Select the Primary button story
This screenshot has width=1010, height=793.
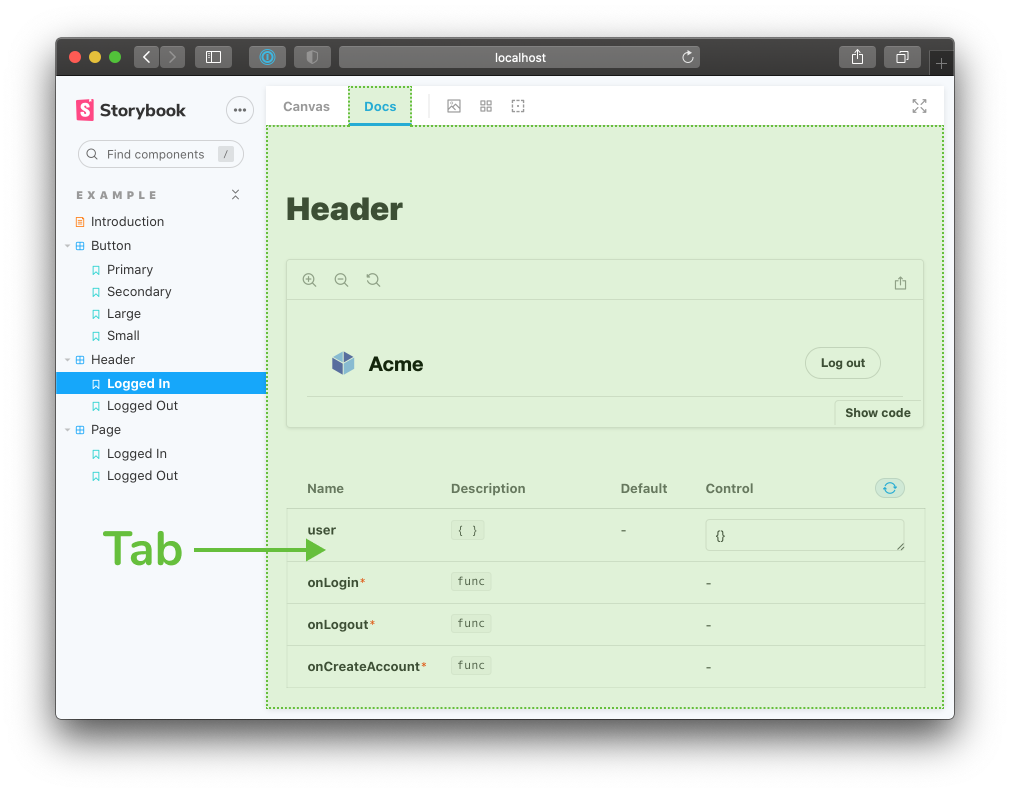tap(129, 269)
